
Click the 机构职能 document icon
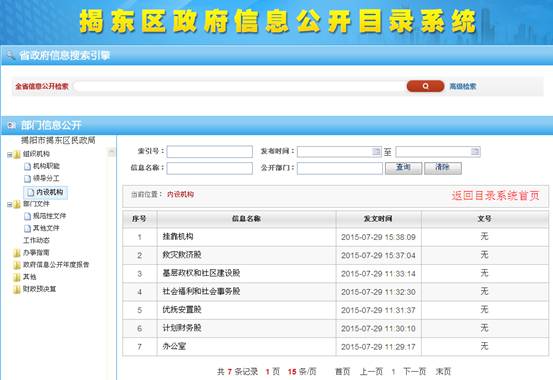click(x=27, y=166)
